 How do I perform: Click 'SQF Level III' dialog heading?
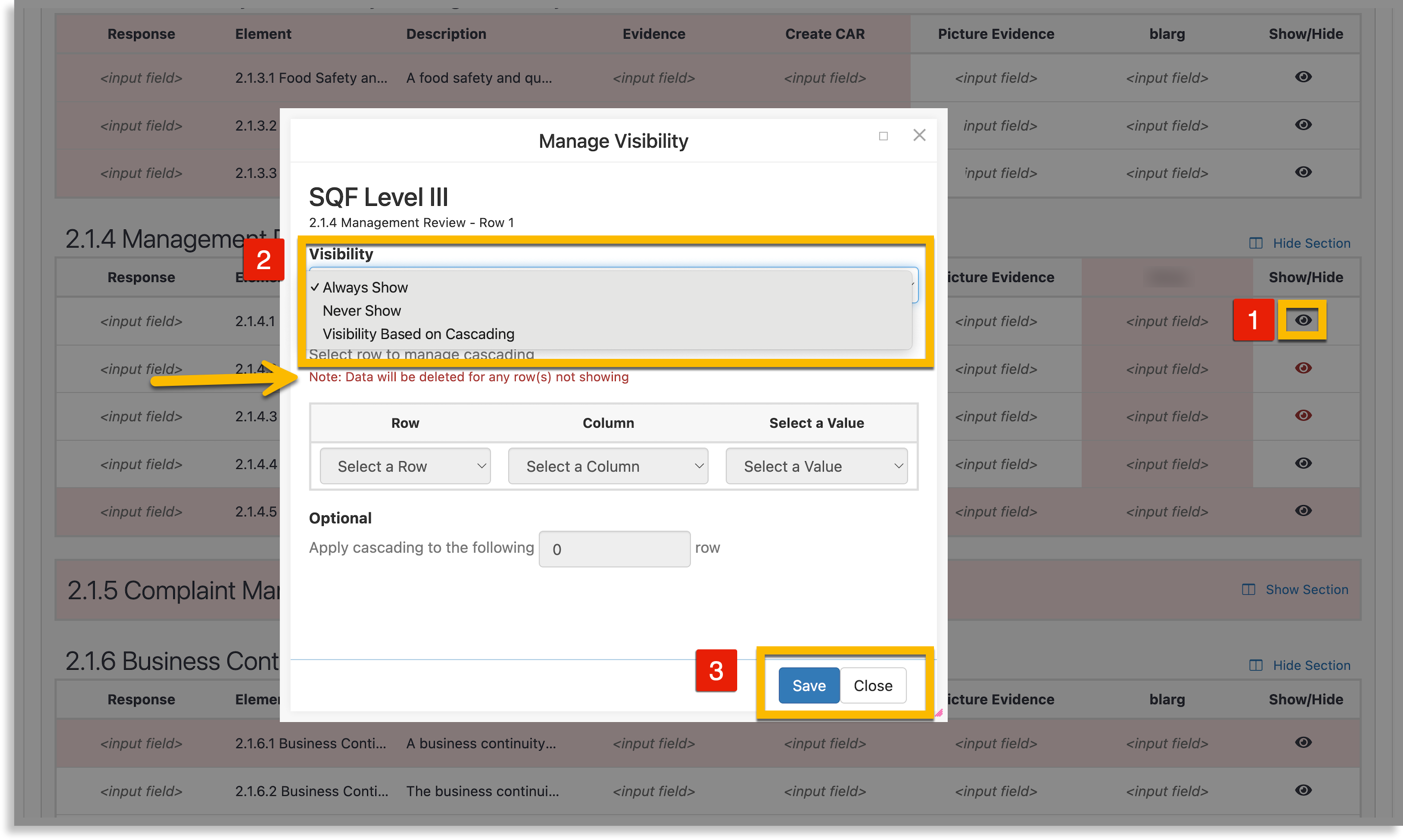click(x=378, y=198)
